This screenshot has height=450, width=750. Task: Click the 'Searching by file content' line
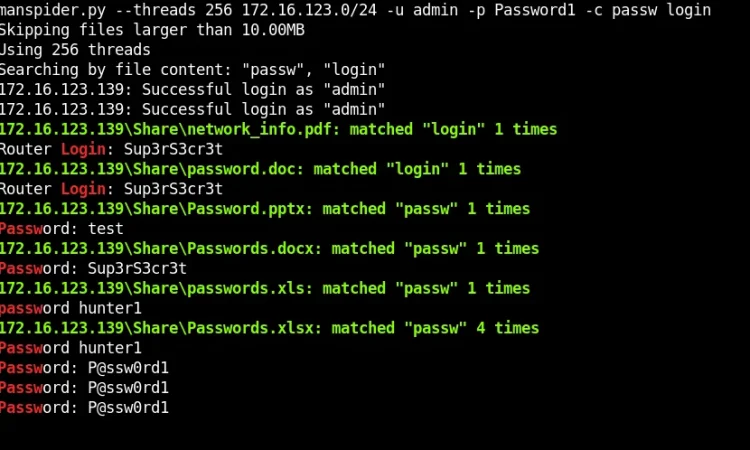click(192, 70)
